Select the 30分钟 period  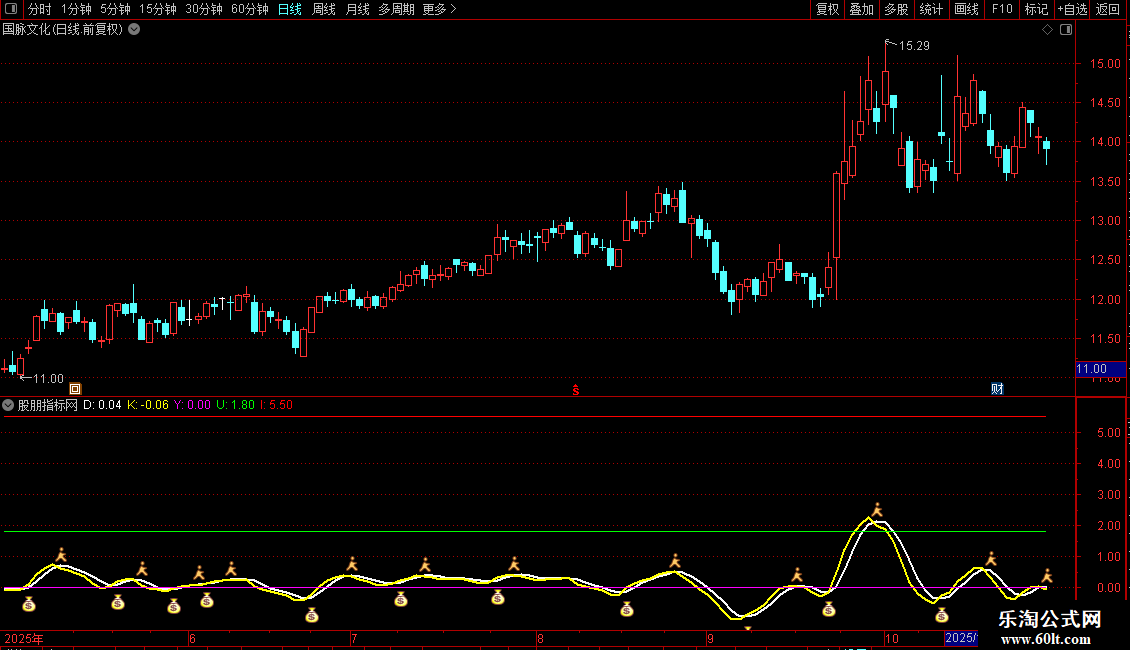(x=204, y=9)
